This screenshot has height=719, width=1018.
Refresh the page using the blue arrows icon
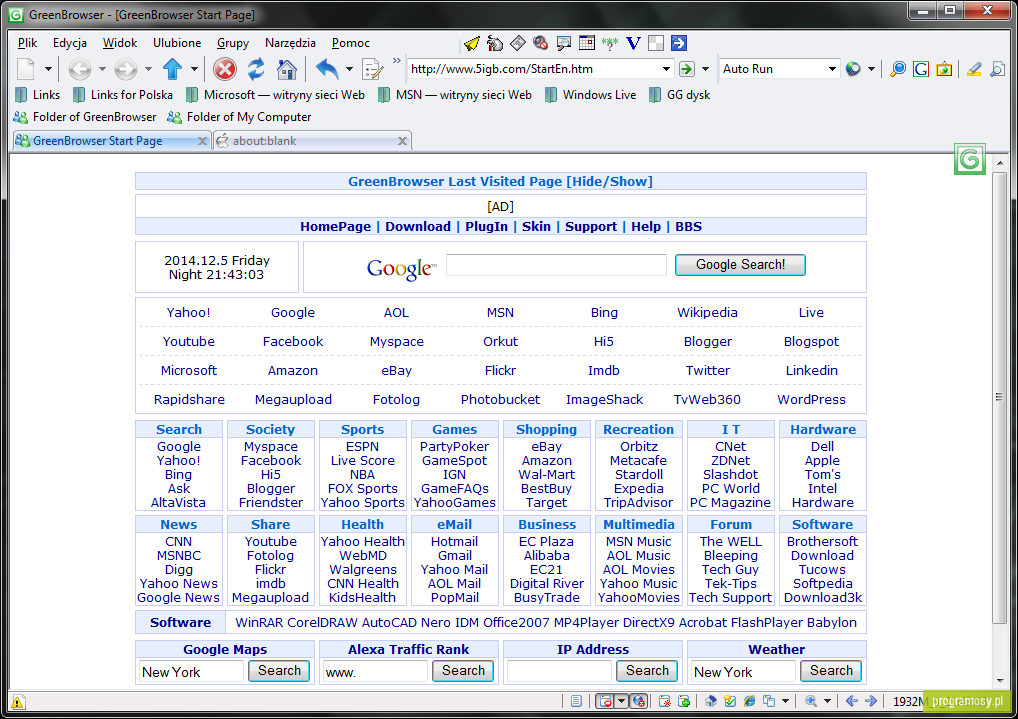click(x=256, y=68)
